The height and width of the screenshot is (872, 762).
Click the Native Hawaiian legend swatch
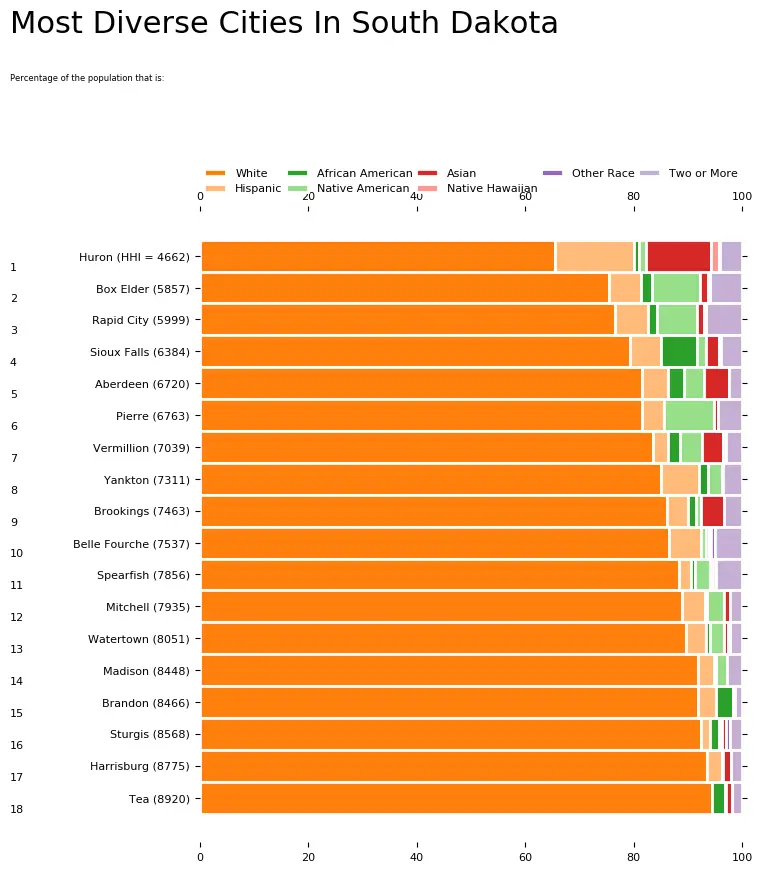coord(427,189)
